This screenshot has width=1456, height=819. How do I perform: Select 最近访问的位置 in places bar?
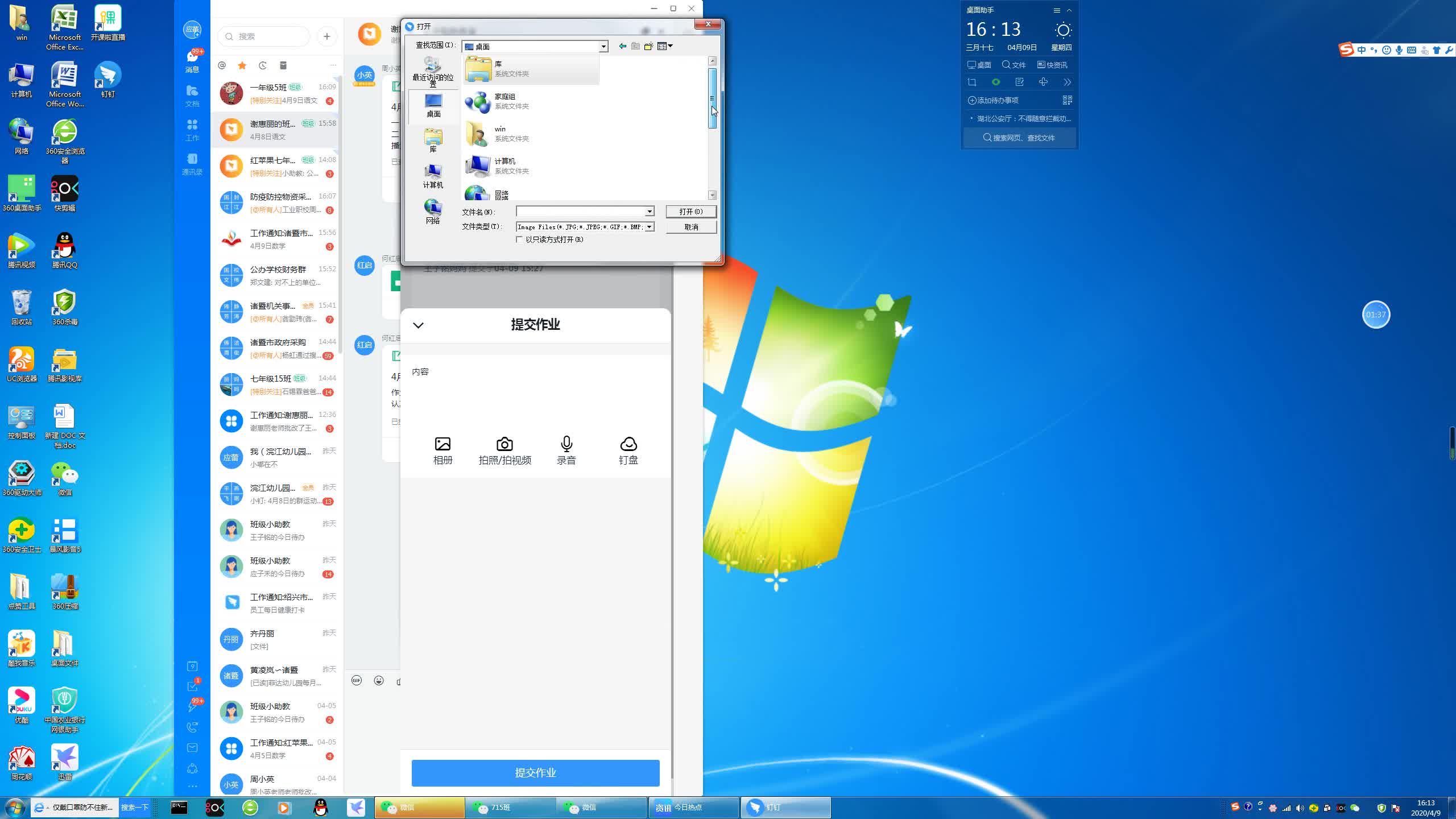click(x=433, y=72)
